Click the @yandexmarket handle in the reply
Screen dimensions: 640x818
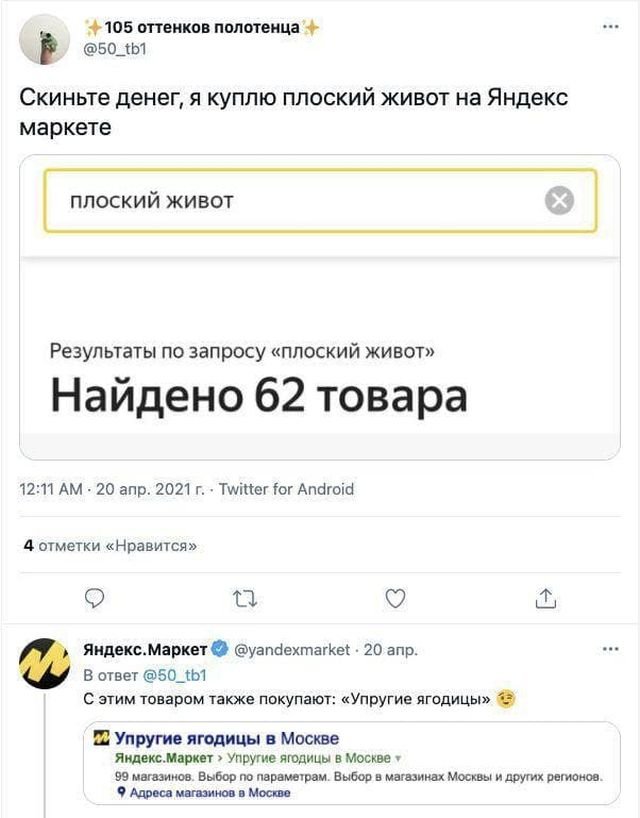[291, 650]
